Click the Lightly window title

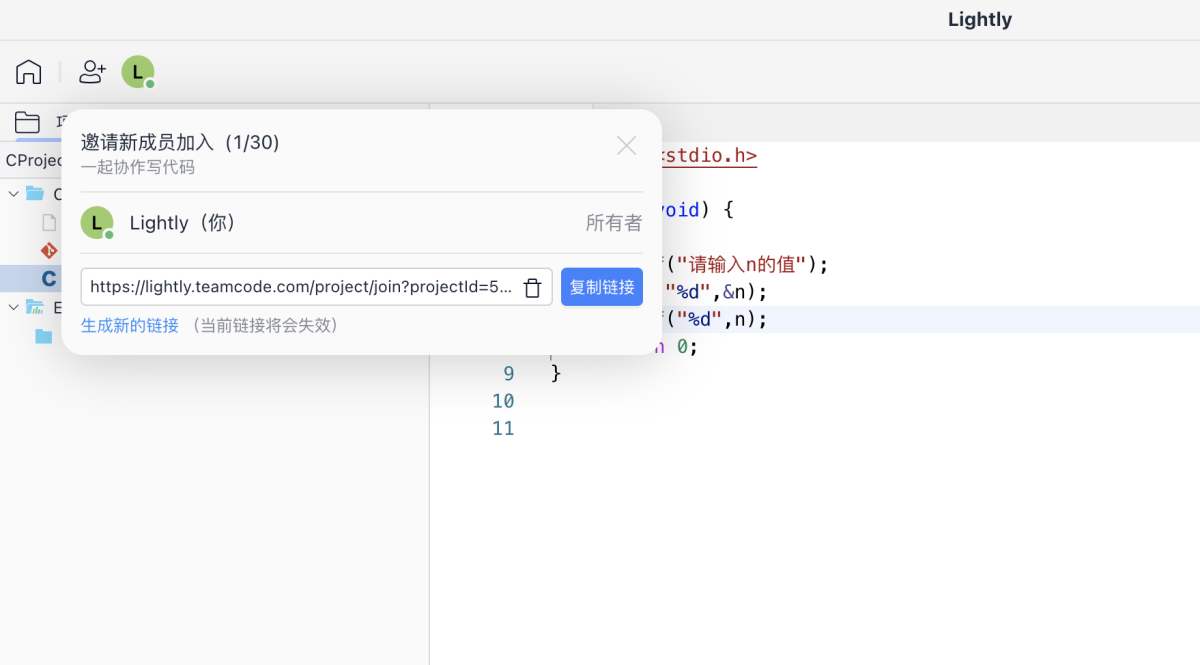[980, 20]
